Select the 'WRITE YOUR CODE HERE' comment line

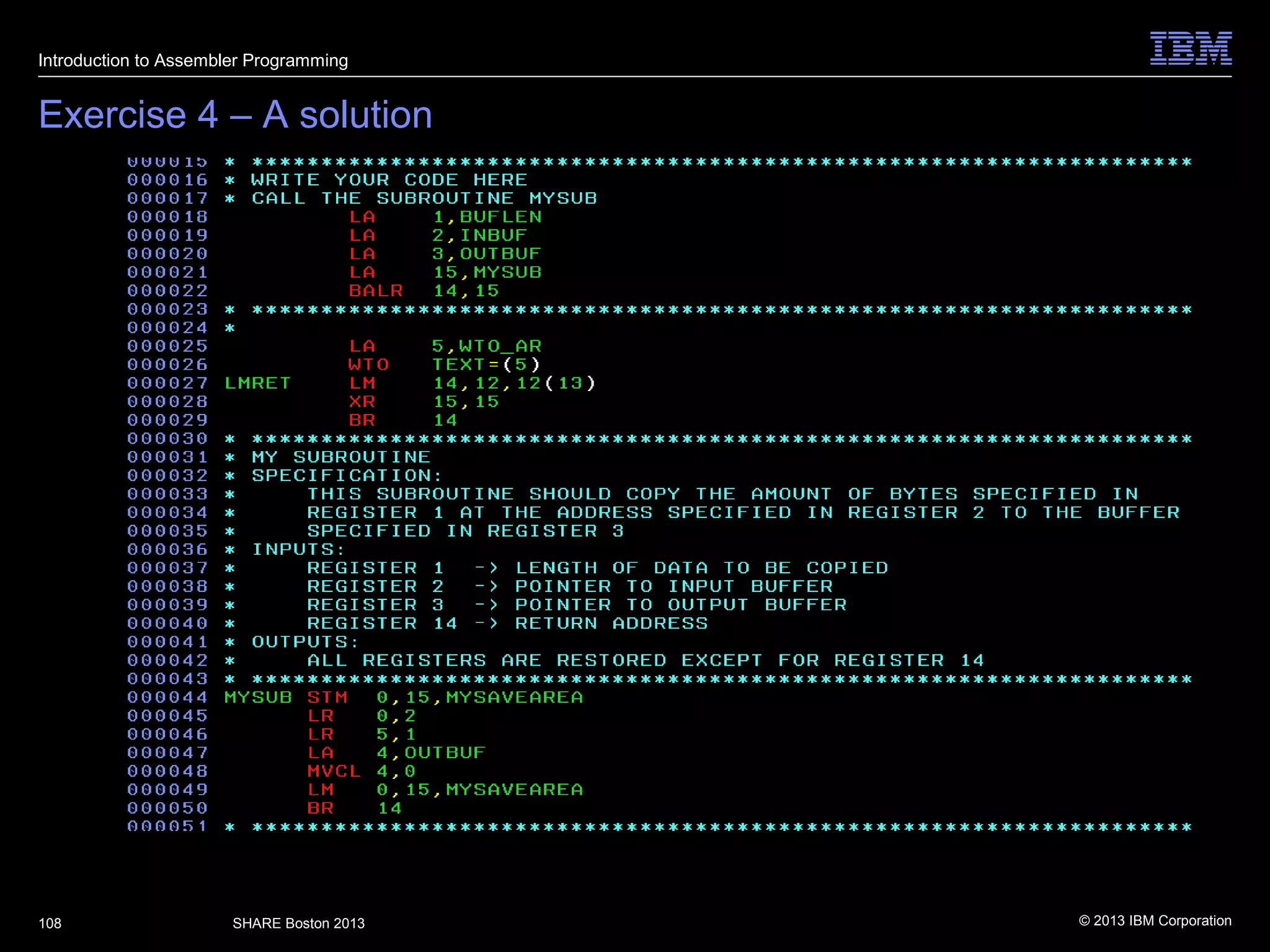point(389,180)
